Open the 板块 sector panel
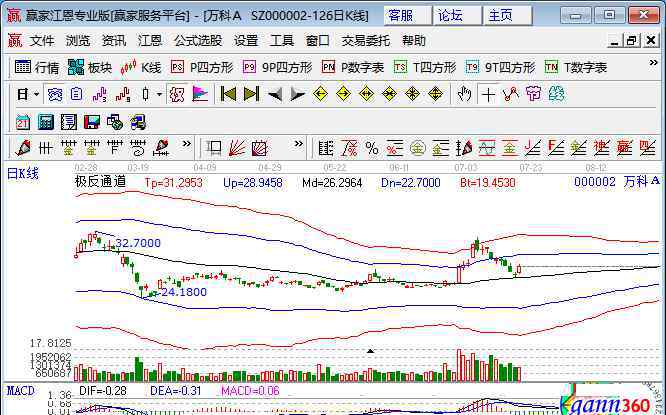 pos(90,67)
